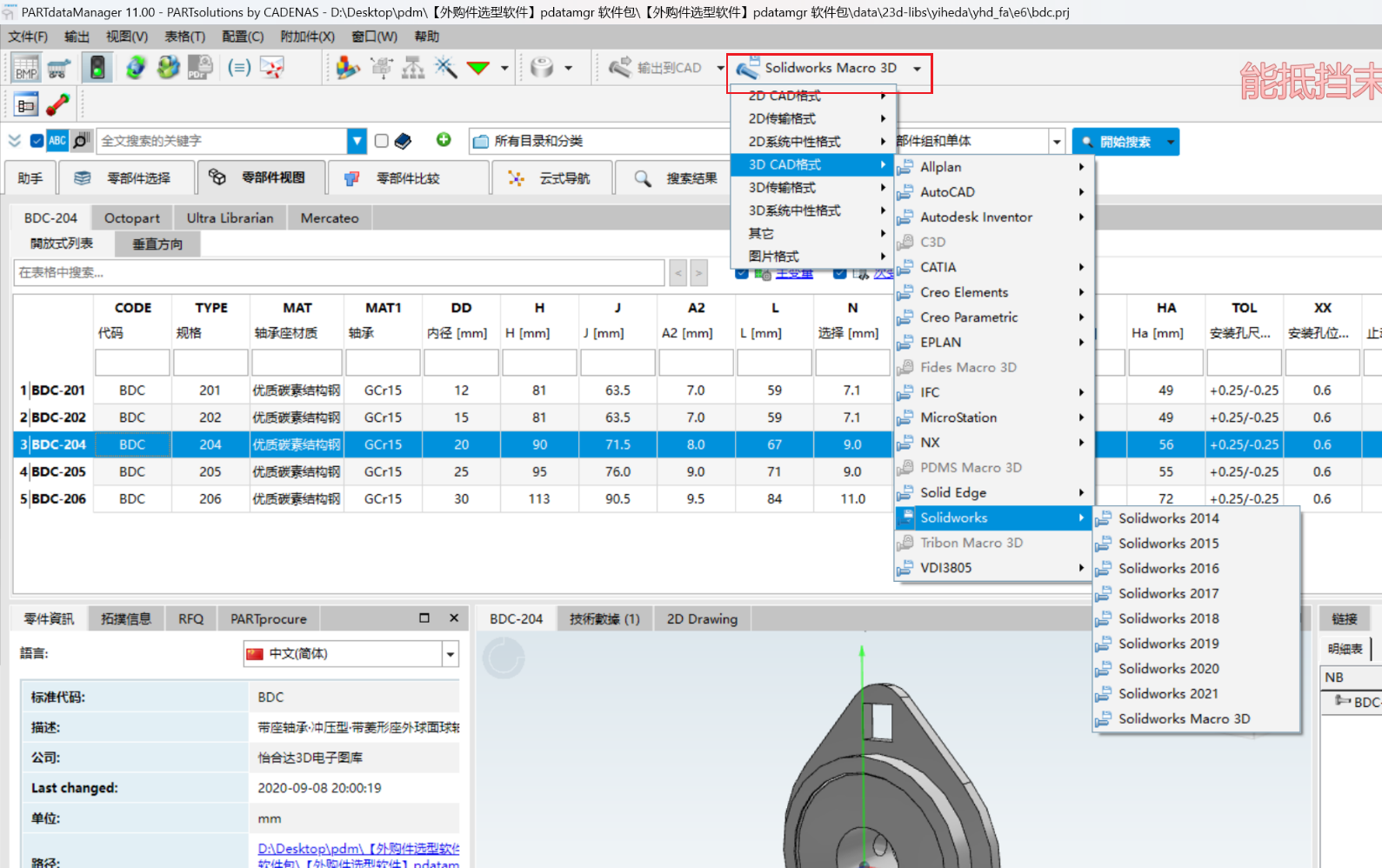The width and height of the screenshot is (1382, 868).
Task: Toggle the checkbox left of ABC icon
Action: click(x=37, y=141)
